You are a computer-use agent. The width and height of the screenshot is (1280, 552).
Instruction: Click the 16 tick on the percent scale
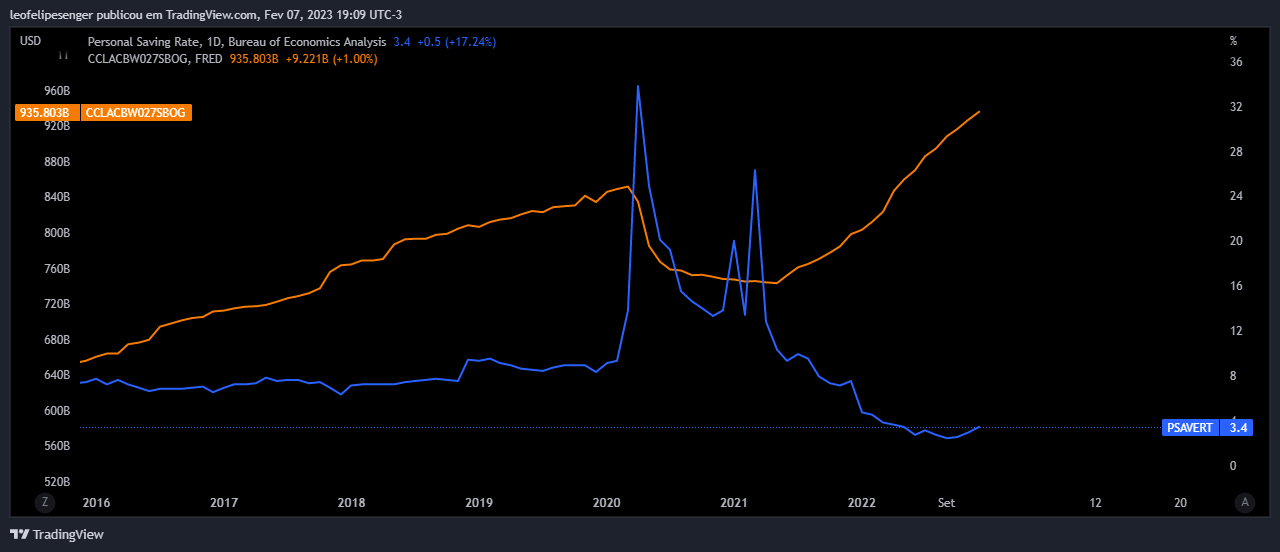pos(1236,286)
